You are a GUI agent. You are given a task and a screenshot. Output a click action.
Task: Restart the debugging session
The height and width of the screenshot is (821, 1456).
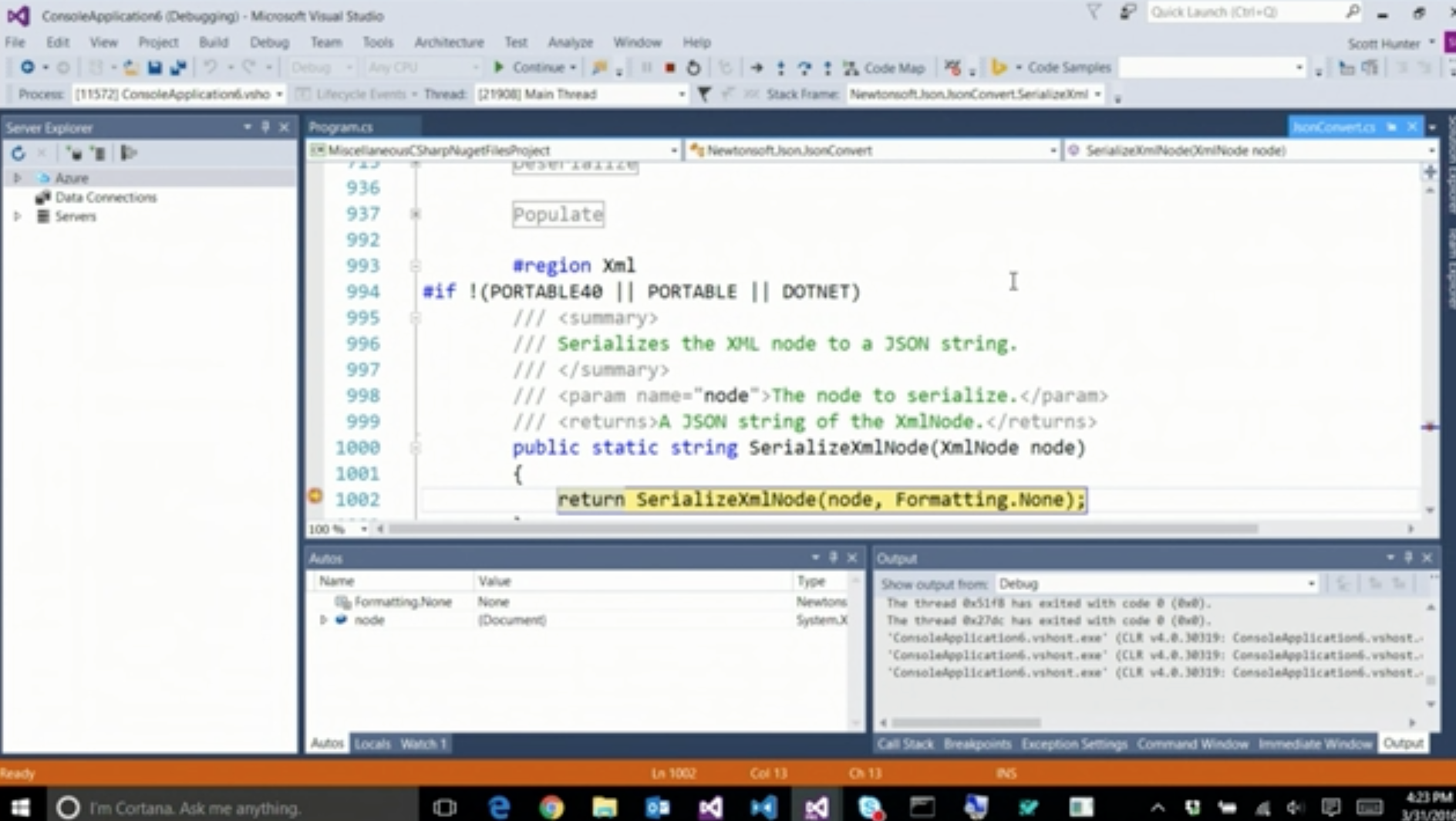(693, 68)
